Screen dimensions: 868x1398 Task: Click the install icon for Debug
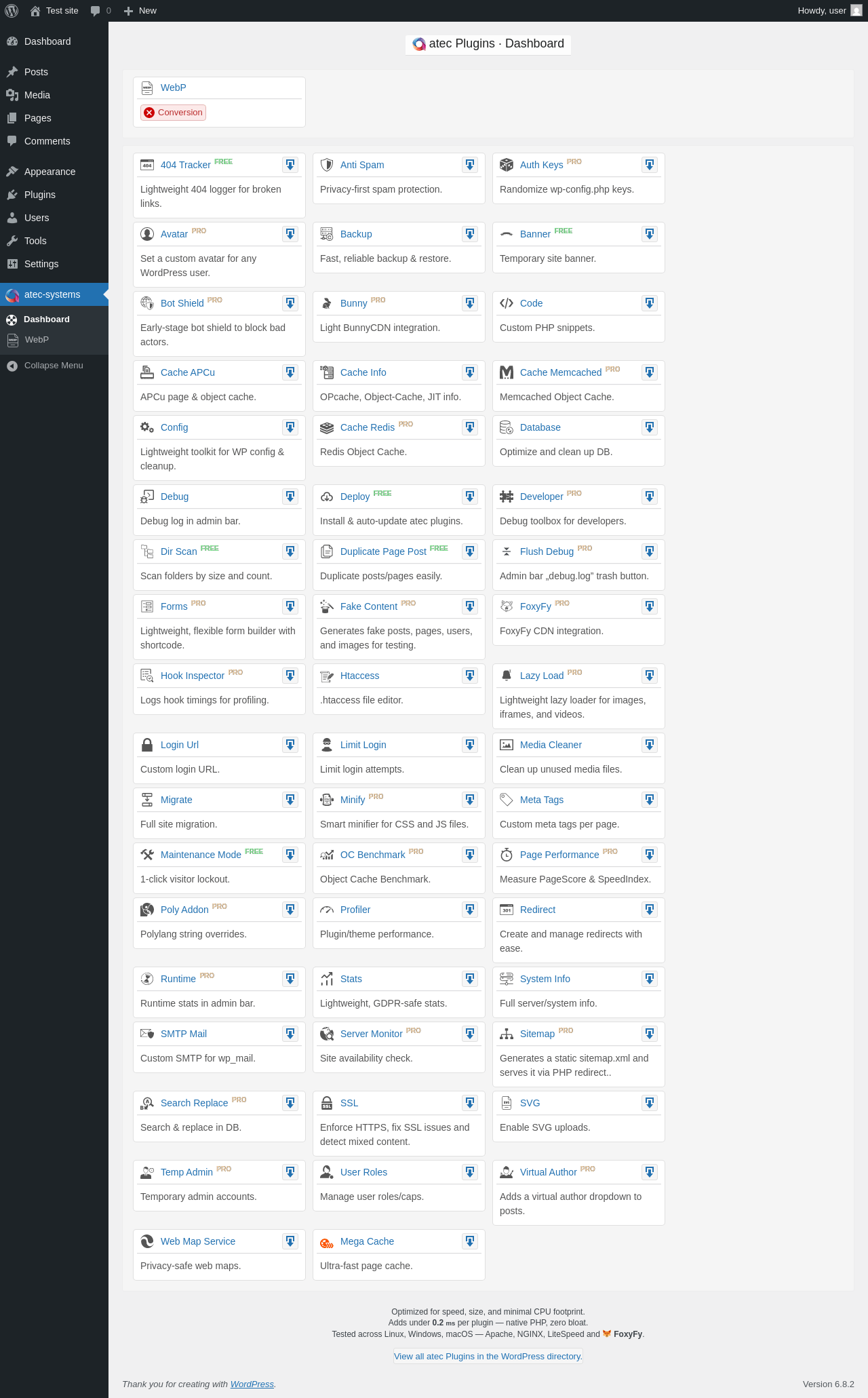pos(290,497)
